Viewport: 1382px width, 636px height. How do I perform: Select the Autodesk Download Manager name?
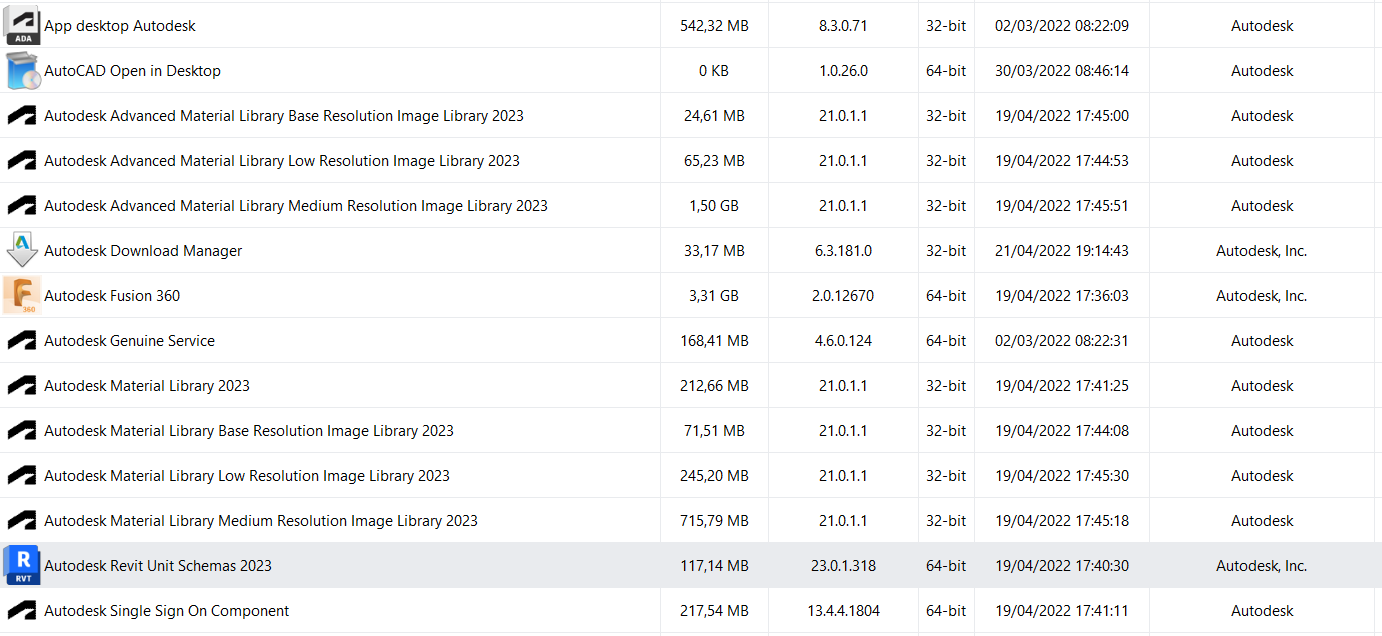point(143,251)
